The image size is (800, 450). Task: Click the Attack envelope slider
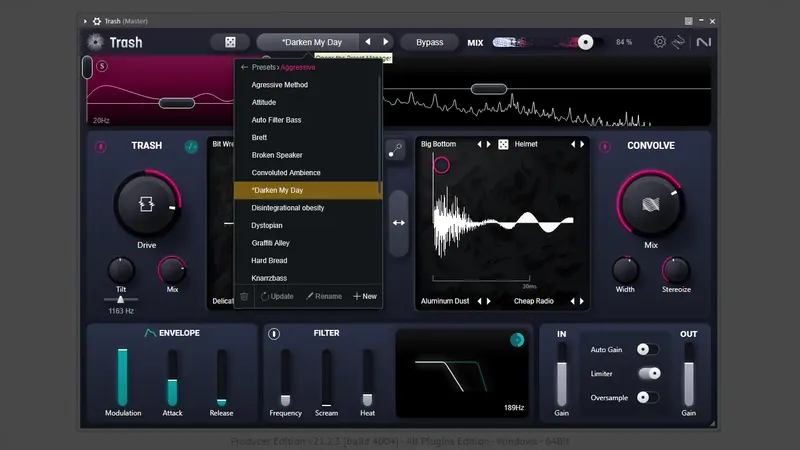(x=172, y=378)
